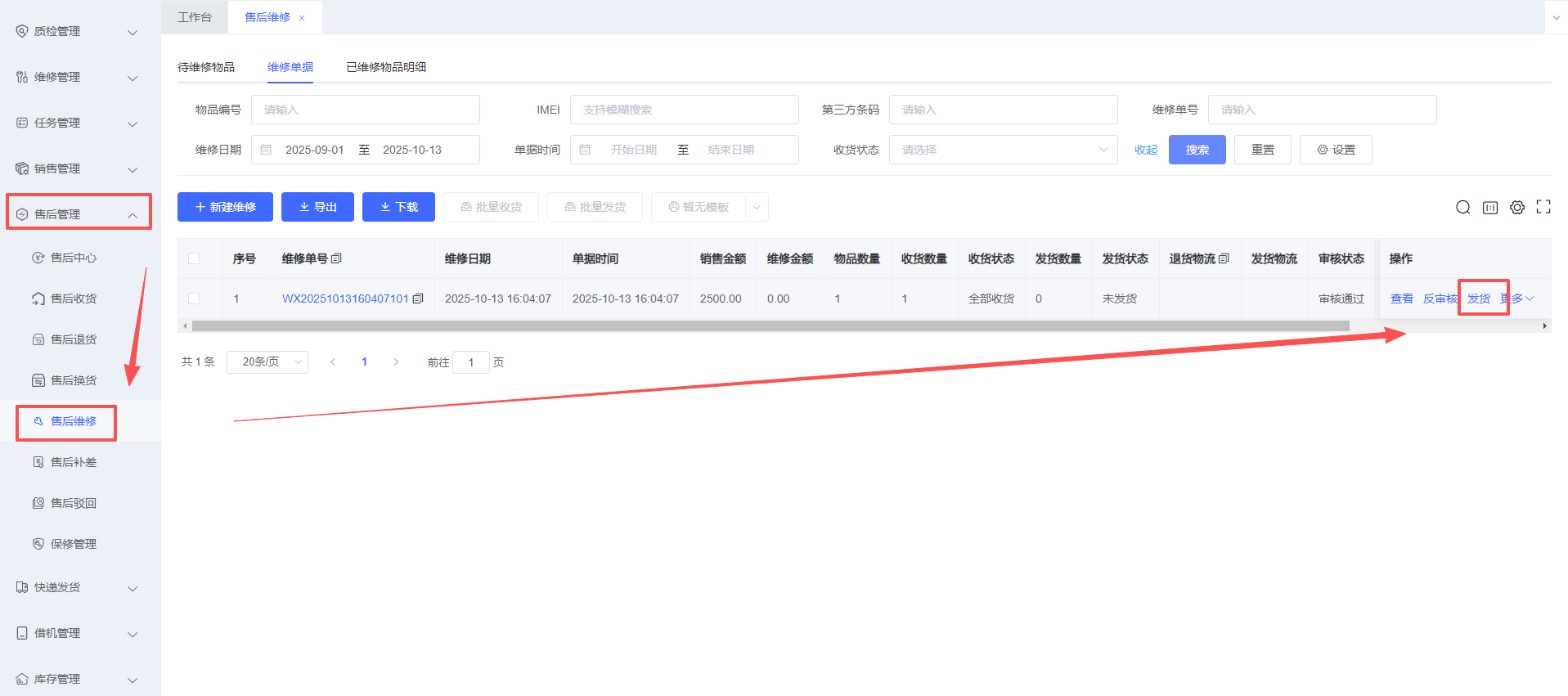Open 售后收货 in the sidebar

[74, 299]
